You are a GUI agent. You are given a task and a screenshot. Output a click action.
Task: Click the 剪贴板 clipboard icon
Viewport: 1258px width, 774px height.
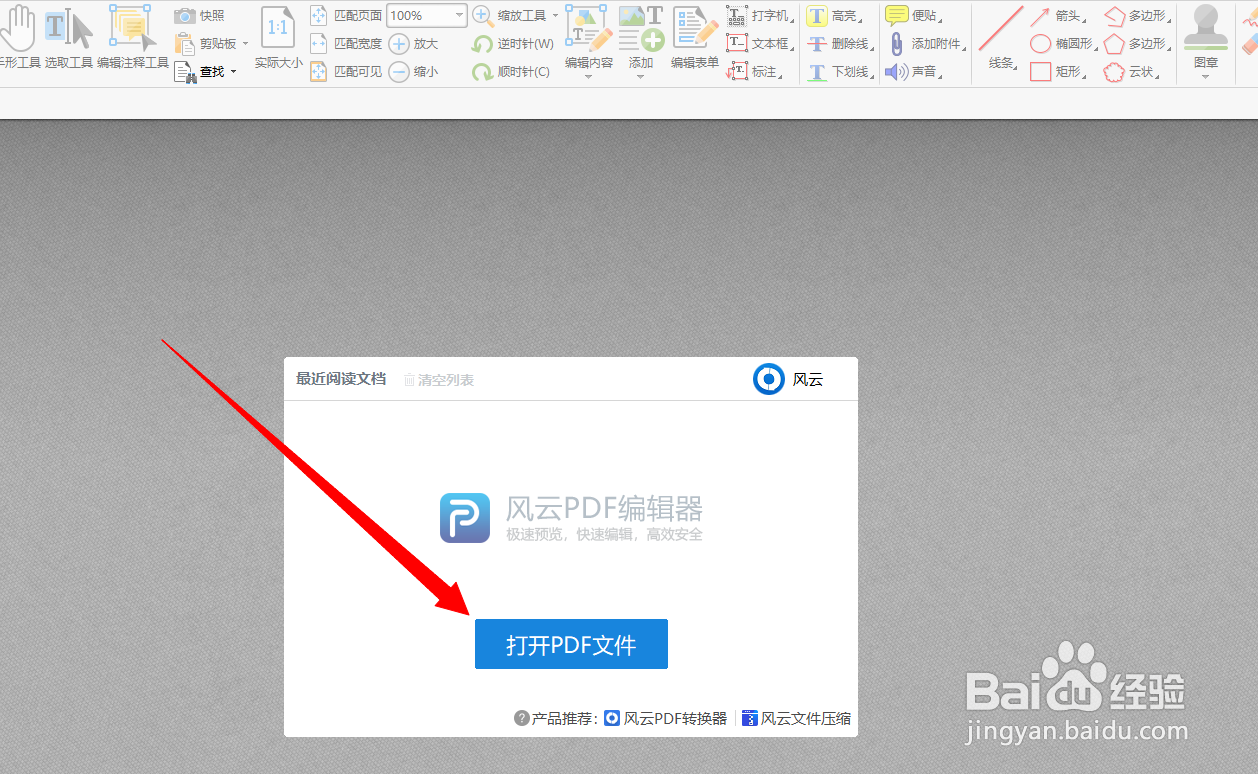click(184, 43)
